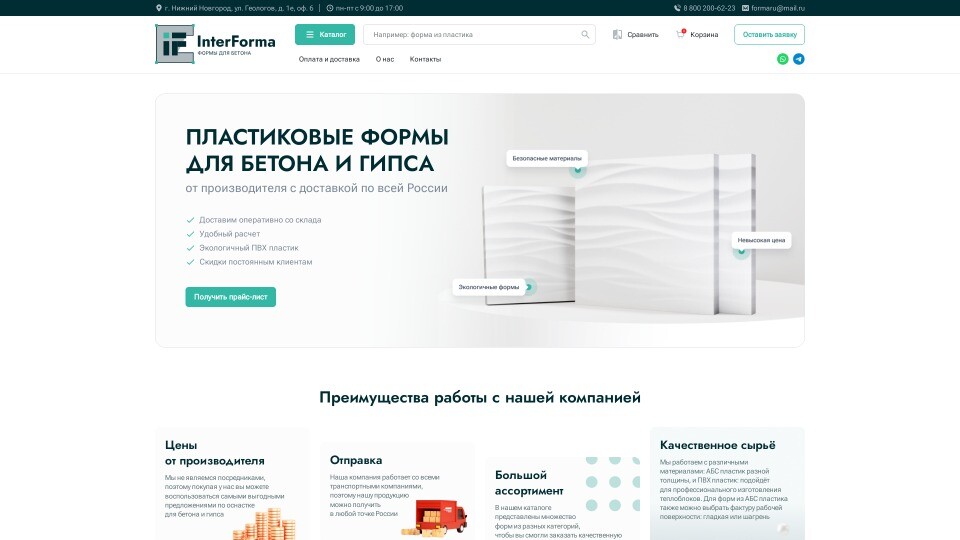Image resolution: width=960 pixels, height=540 pixels.
Task: Call phone number 8 800 200-62-23
Action: pos(709,8)
